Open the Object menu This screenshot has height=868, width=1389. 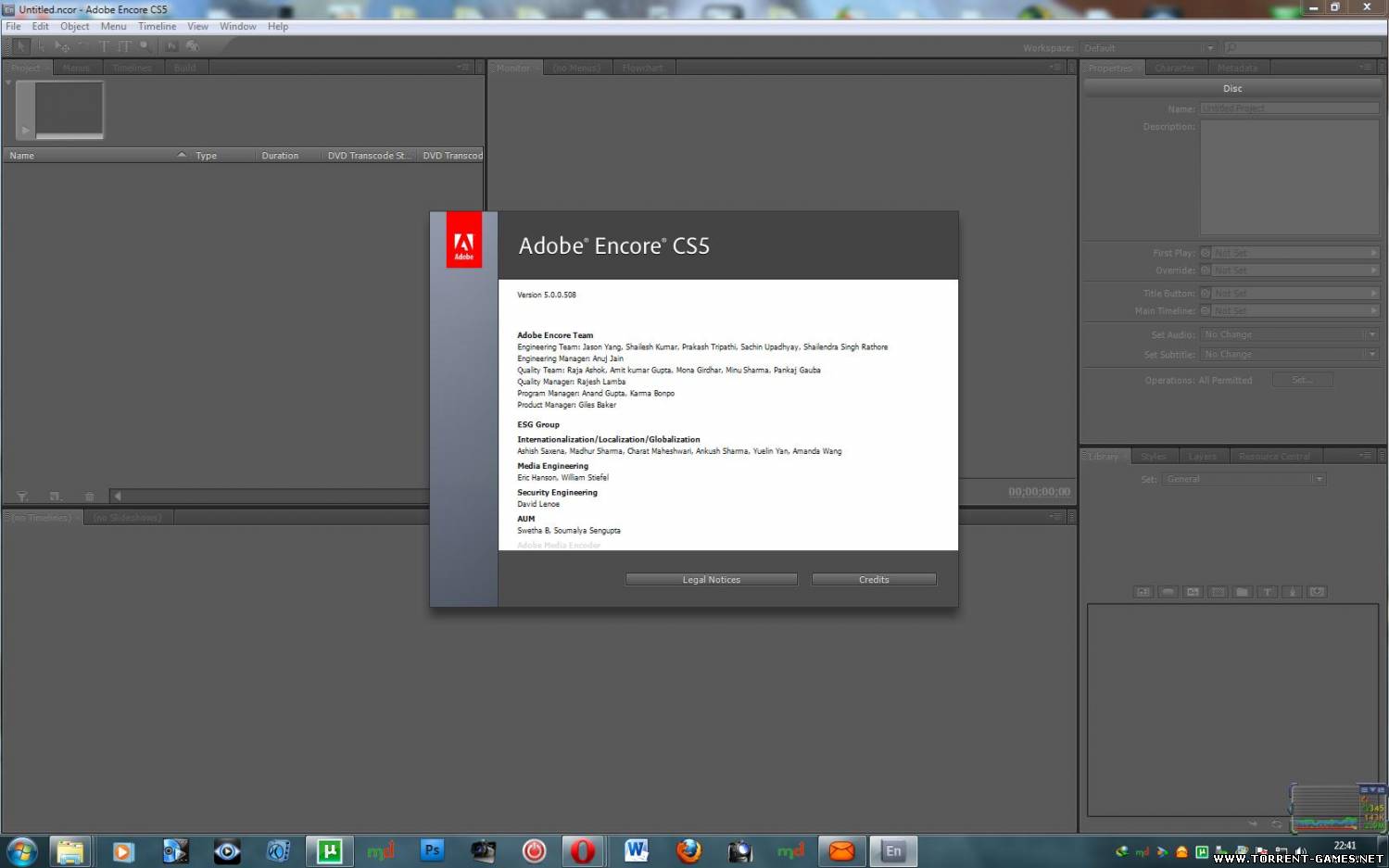click(x=75, y=26)
